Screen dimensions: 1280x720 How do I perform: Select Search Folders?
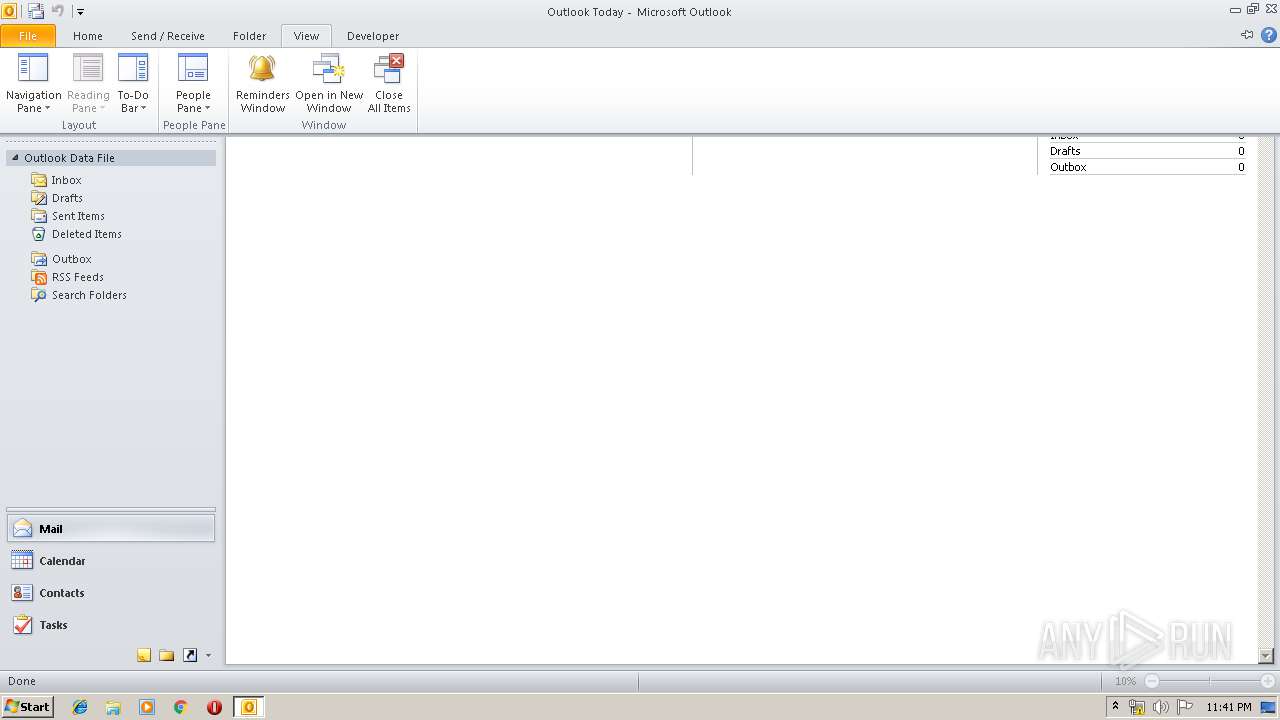[x=89, y=295]
